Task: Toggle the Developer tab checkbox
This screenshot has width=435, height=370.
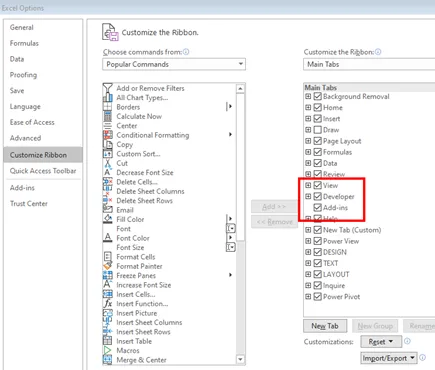Action: (318, 196)
